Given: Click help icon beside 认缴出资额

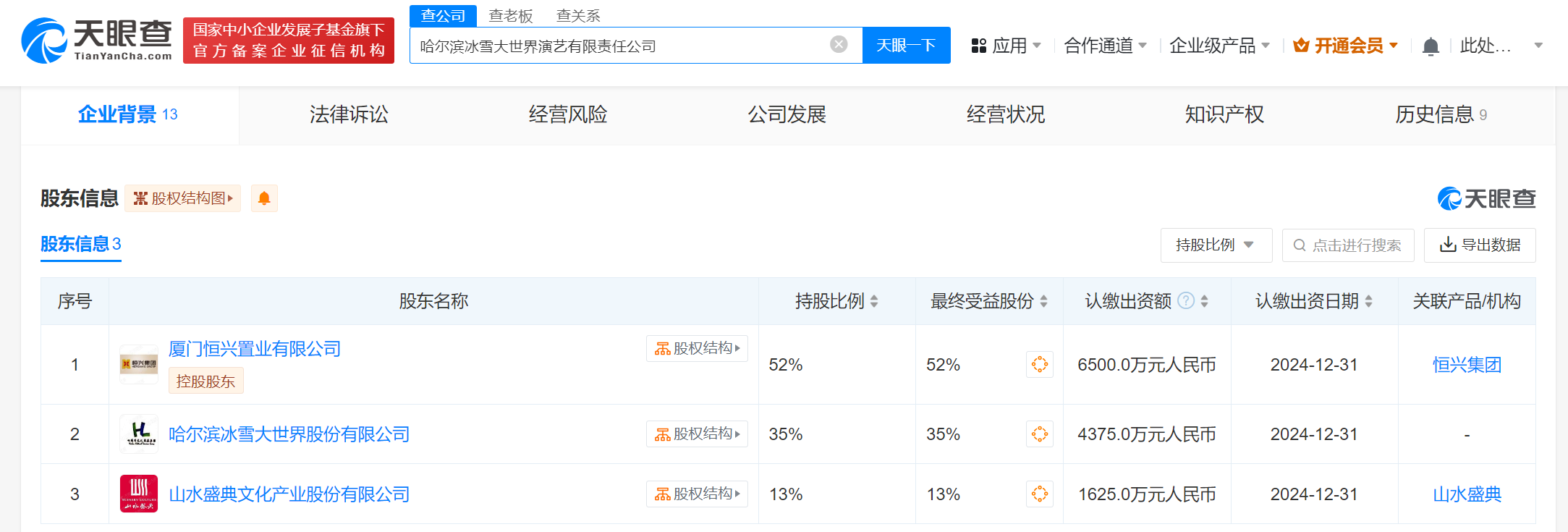Looking at the screenshot, I should [1186, 301].
